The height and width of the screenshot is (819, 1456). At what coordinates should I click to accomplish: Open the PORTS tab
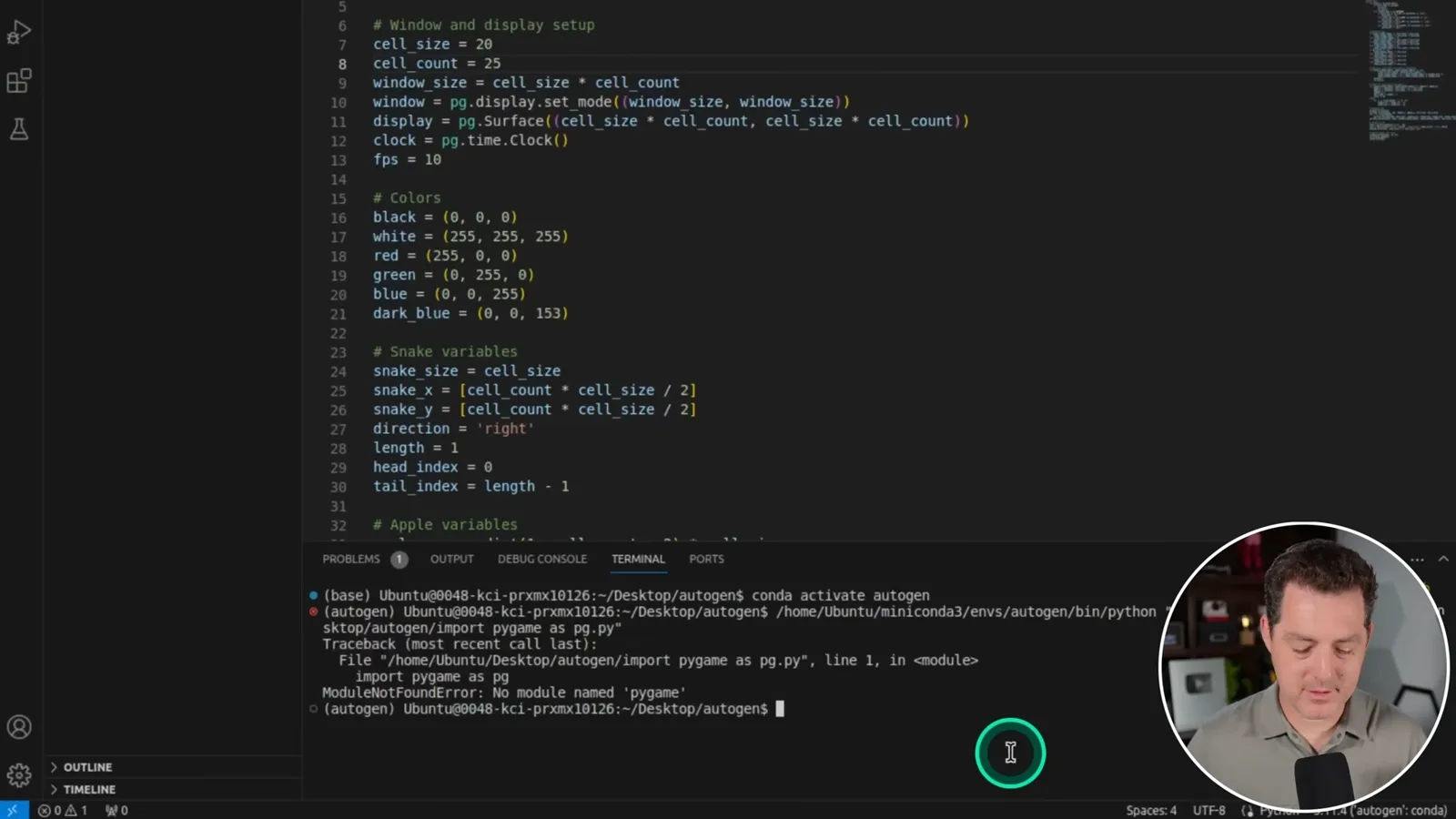tap(707, 559)
